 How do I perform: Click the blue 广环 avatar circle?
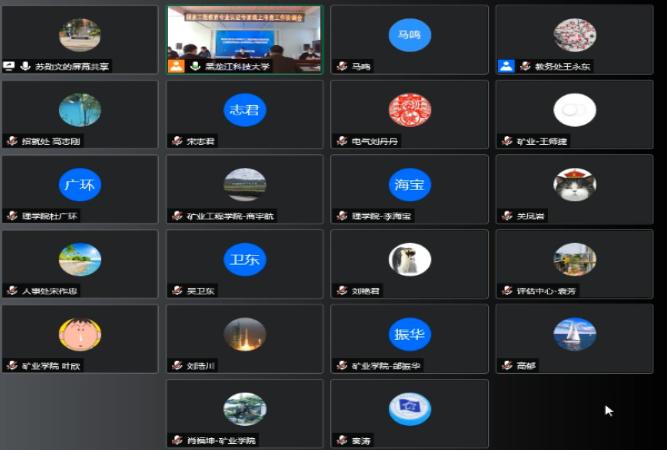point(80,184)
